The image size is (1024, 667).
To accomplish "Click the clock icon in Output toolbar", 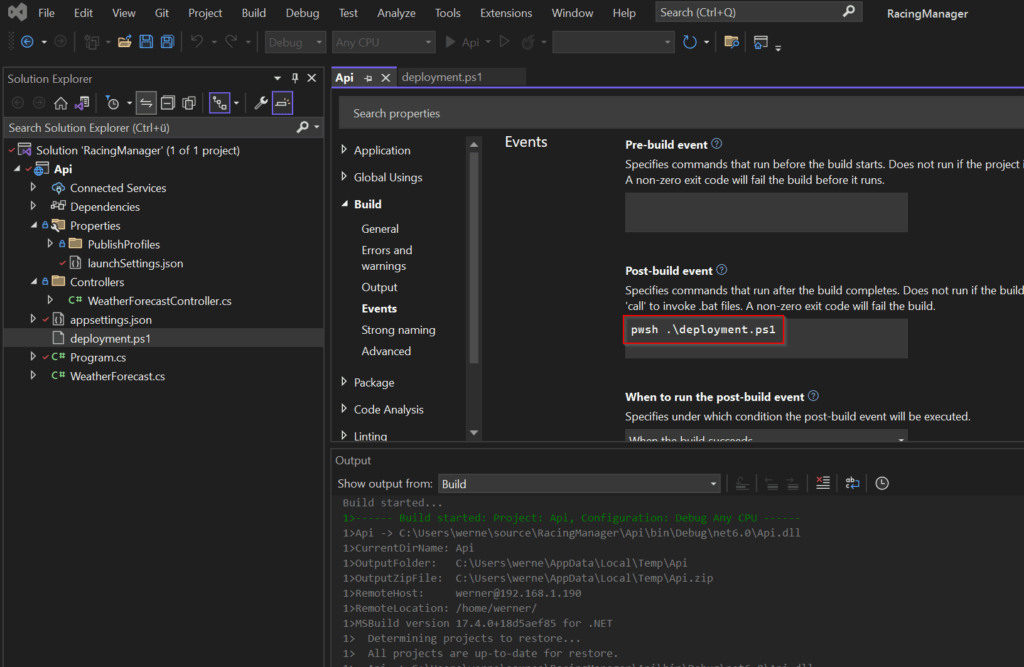I will [882, 483].
